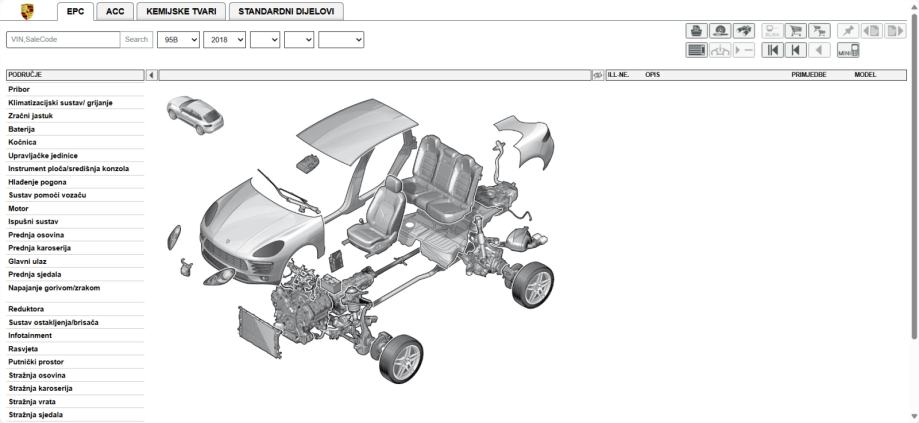The height and width of the screenshot is (423, 919).
Task: Focus the VIN,SaleCode input field
Action: (x=63, y=40)
